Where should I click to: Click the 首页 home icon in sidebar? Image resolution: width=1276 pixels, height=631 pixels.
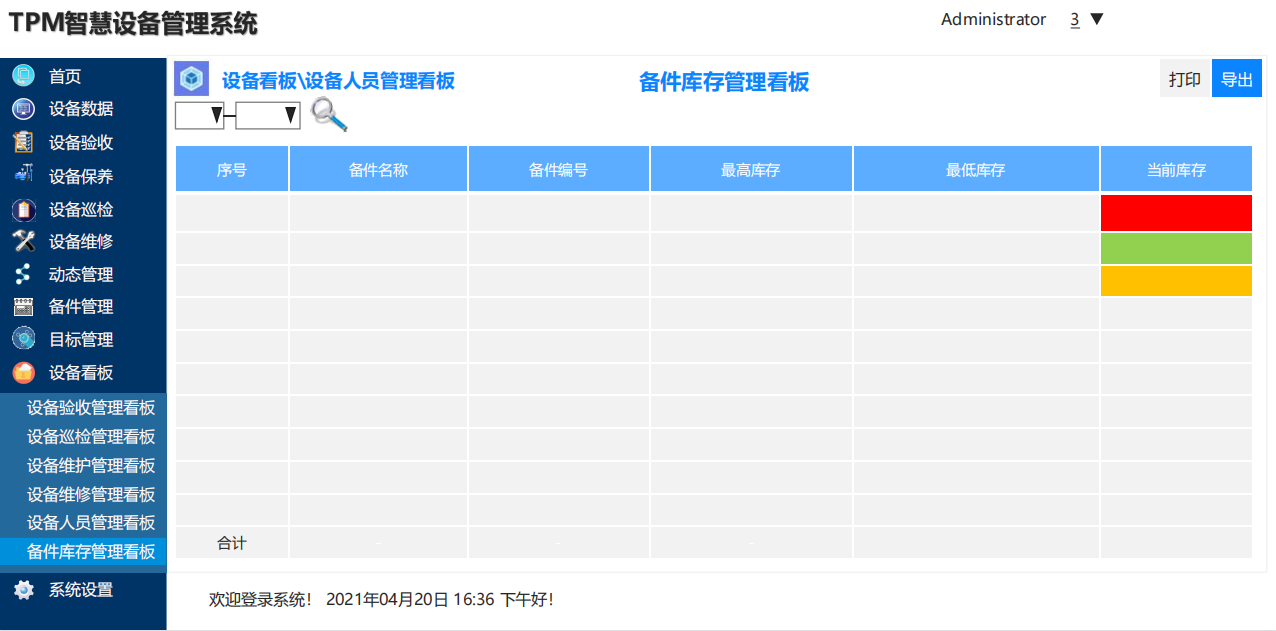coord(24,76)
